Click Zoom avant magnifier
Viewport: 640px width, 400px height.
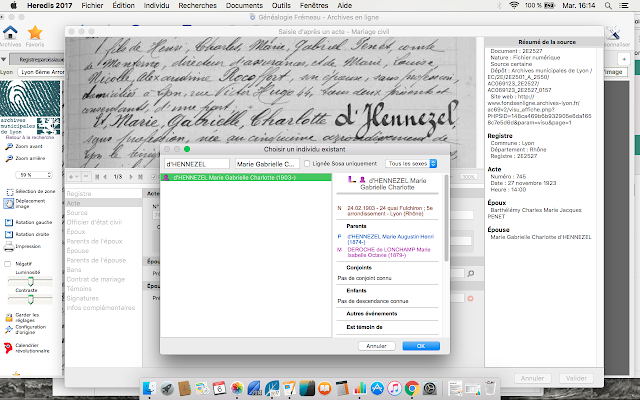pyautogui.click(x=9, y=146)
